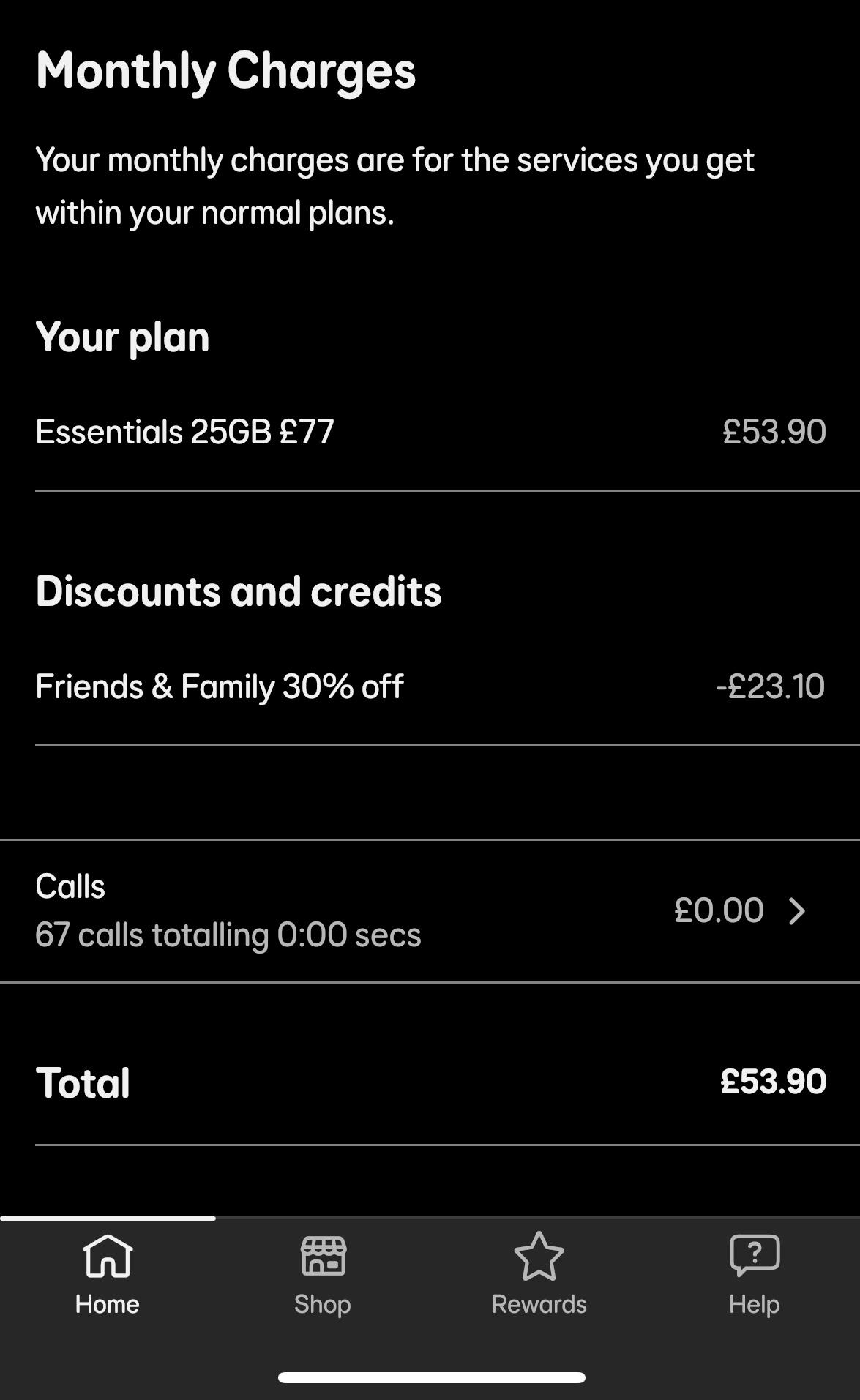
Task: Go to the Rewards tab label
Action: (539, 1304)
